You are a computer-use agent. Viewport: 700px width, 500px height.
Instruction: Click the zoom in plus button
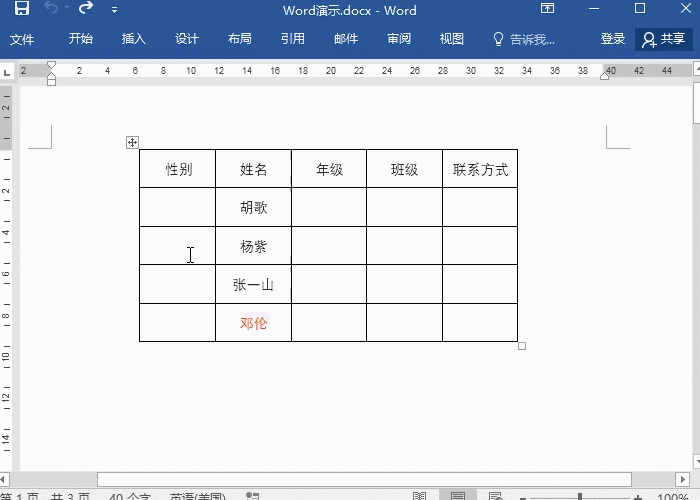tap(638, 497)
